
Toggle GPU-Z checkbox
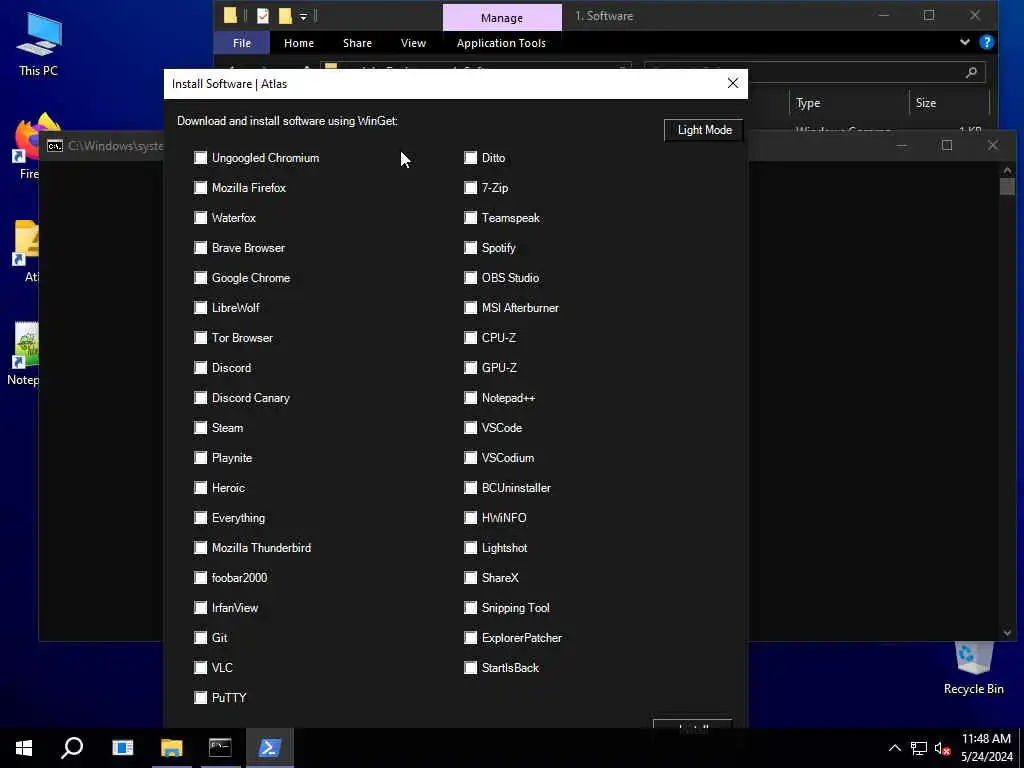(470, 368)
